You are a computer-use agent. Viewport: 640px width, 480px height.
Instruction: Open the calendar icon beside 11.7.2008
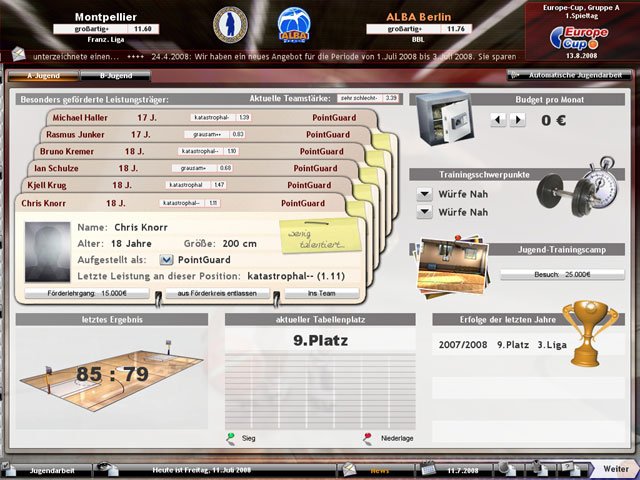[428, 469]
